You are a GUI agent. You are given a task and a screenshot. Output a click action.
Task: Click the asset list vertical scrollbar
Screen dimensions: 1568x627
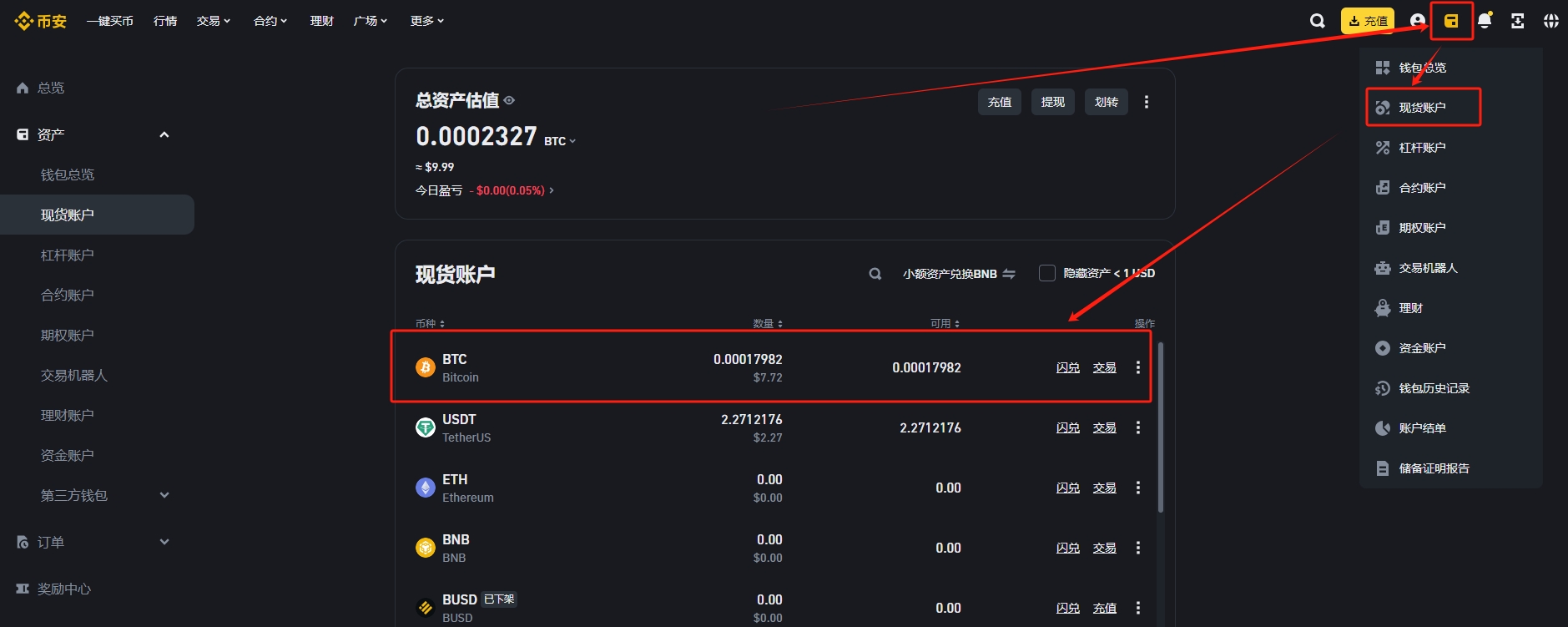1160,427
